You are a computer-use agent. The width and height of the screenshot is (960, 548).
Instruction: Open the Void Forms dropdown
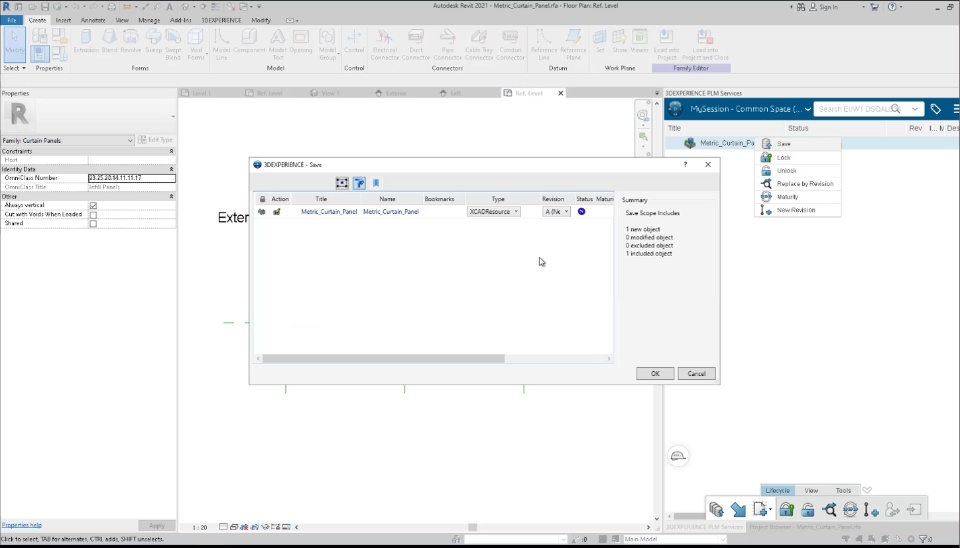click(196, 44)
